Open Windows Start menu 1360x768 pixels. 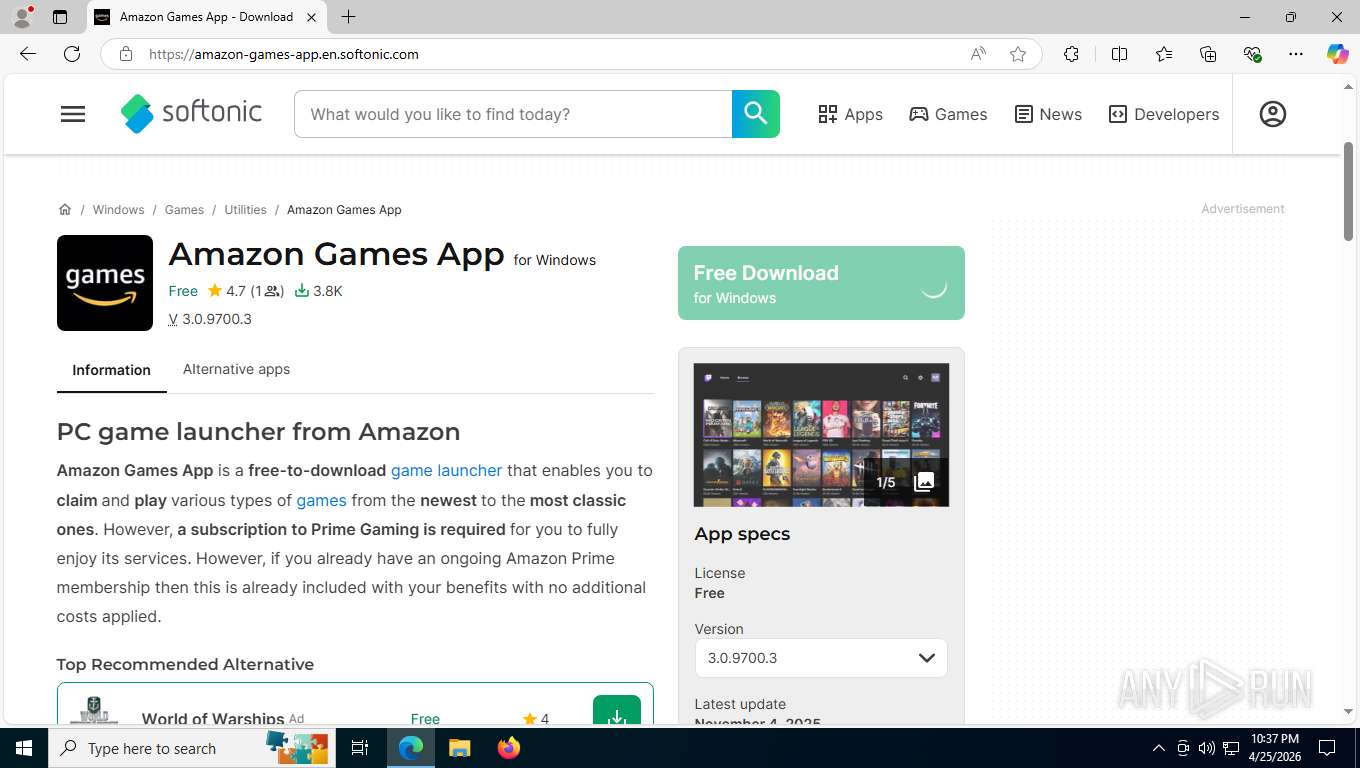click(24, 748)
